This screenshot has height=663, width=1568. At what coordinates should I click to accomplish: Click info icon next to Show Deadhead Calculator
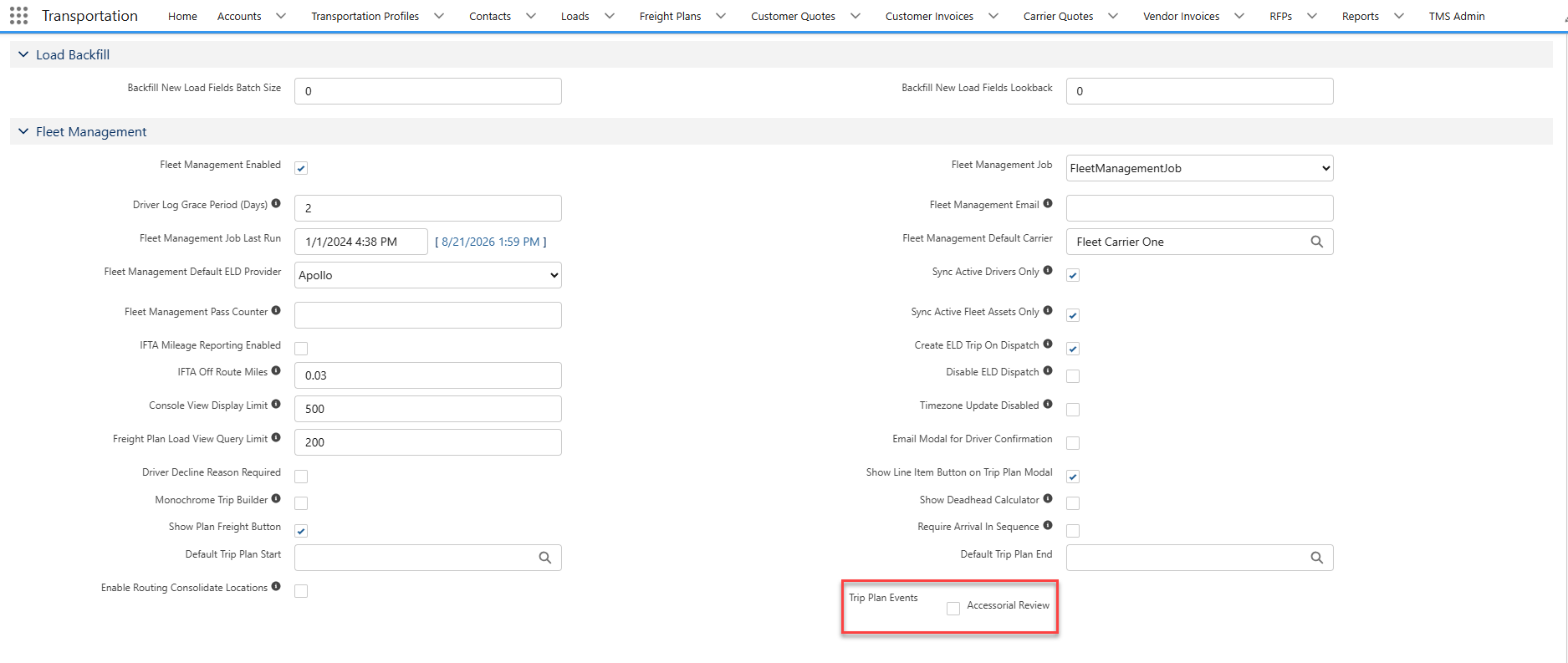pos(1048,498)
